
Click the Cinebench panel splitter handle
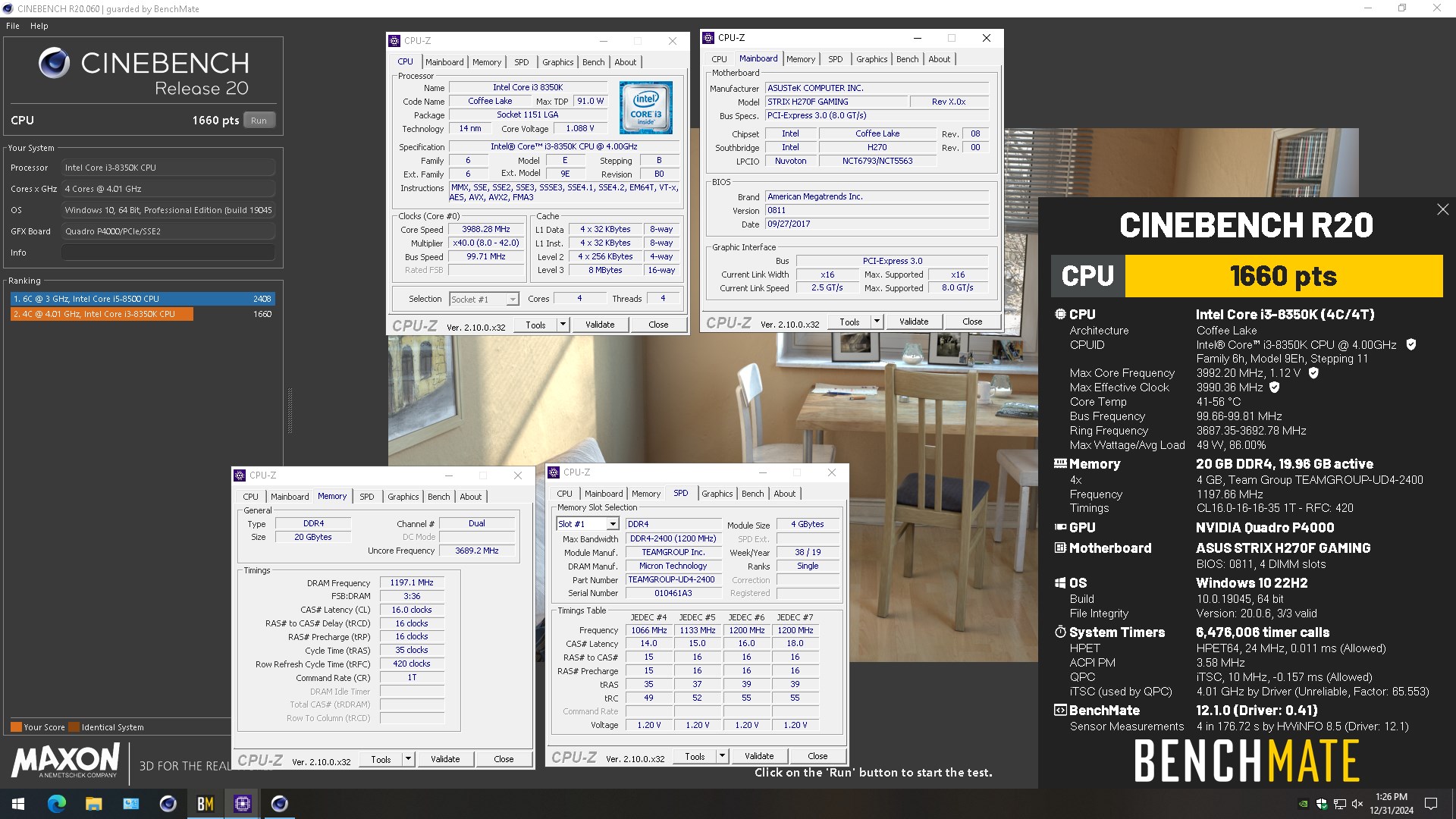click(290, 410)
